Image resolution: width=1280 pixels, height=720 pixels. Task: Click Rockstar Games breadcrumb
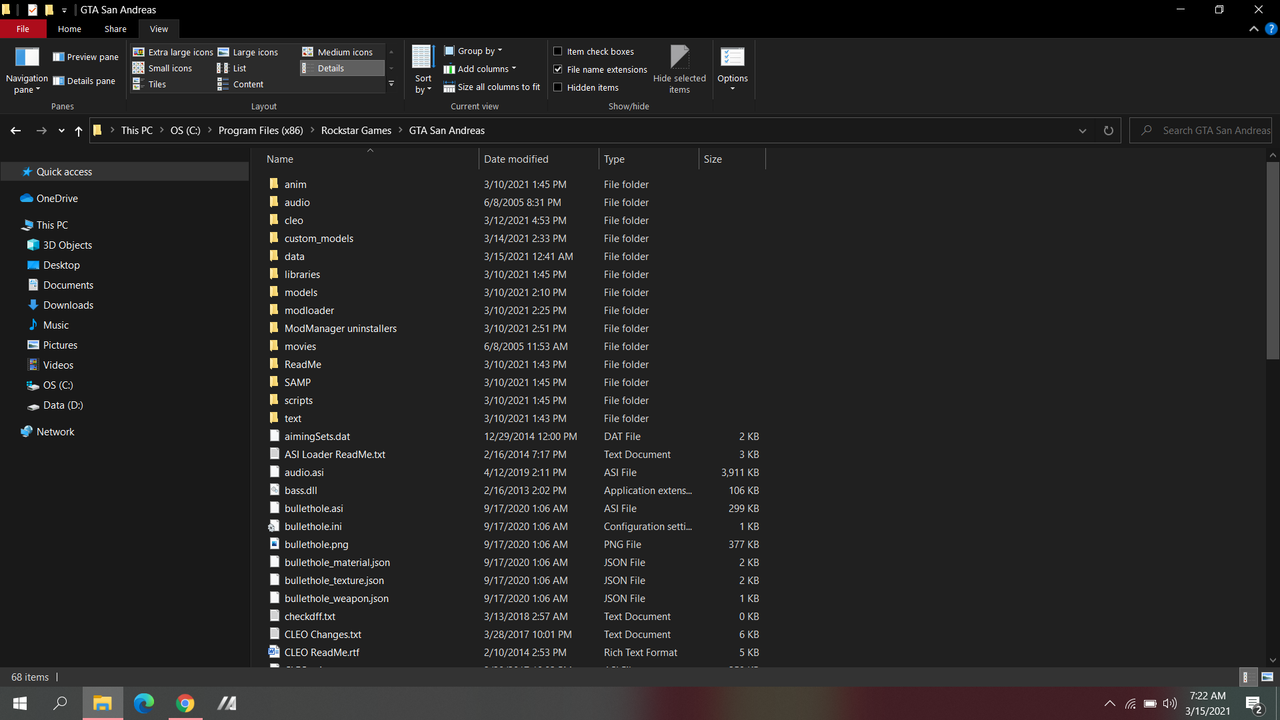356,131
